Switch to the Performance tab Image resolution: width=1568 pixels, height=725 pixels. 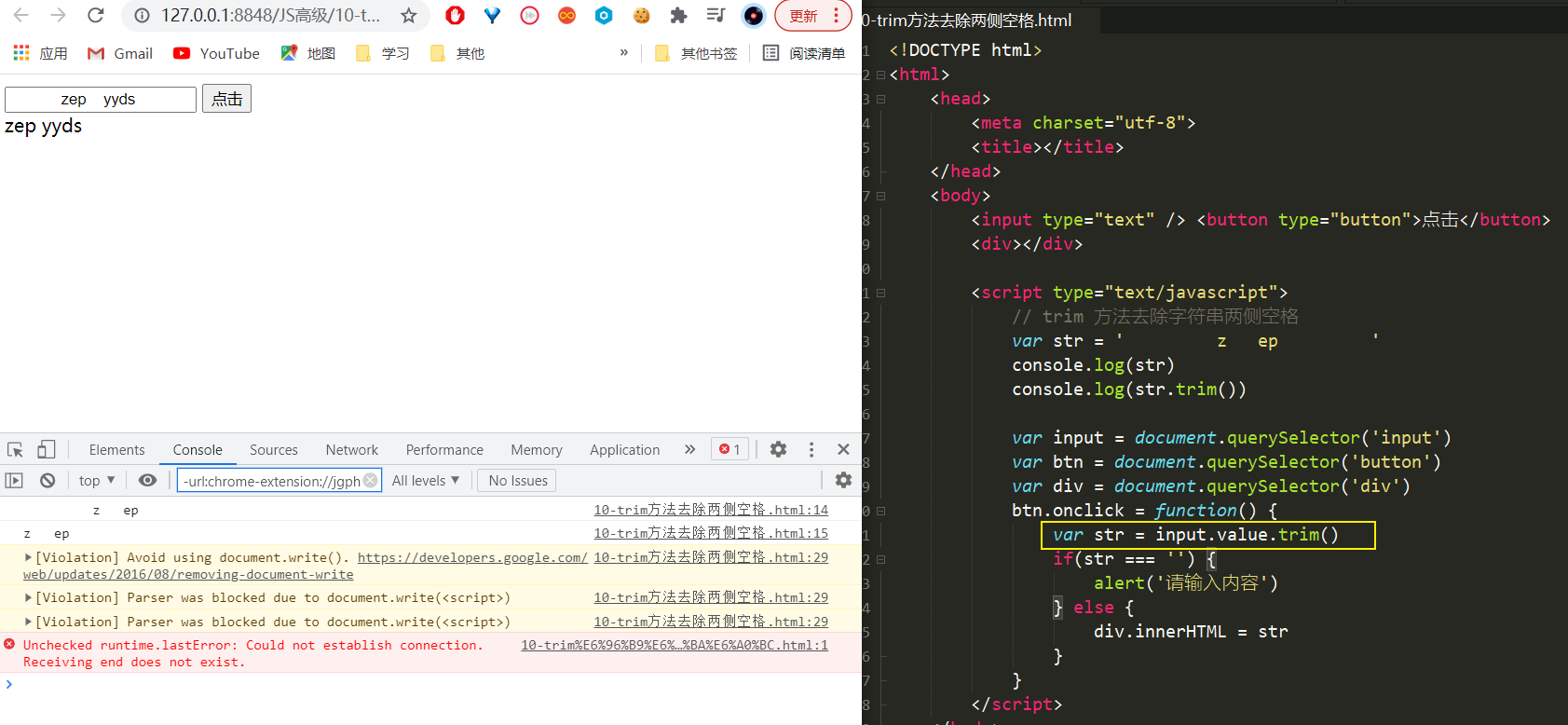[x=444, y=450]
